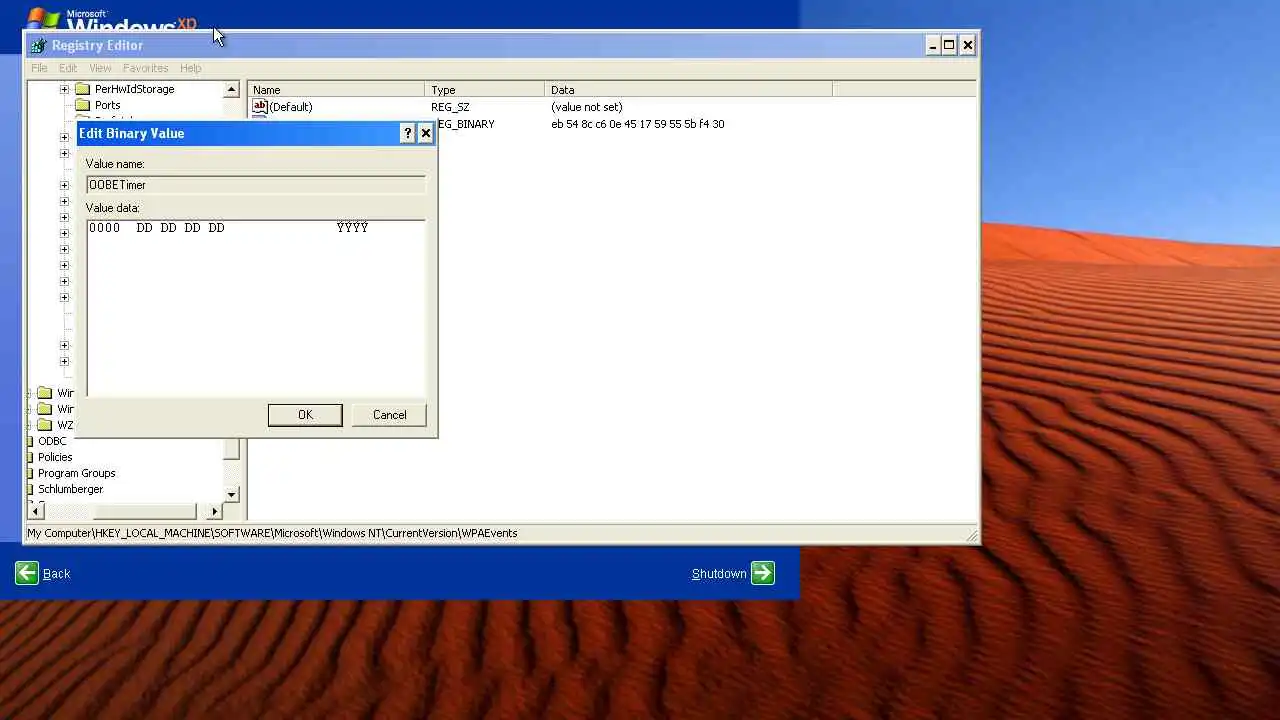
Task: Maximize the Registry Editor window
Action: tap(949, 45)
